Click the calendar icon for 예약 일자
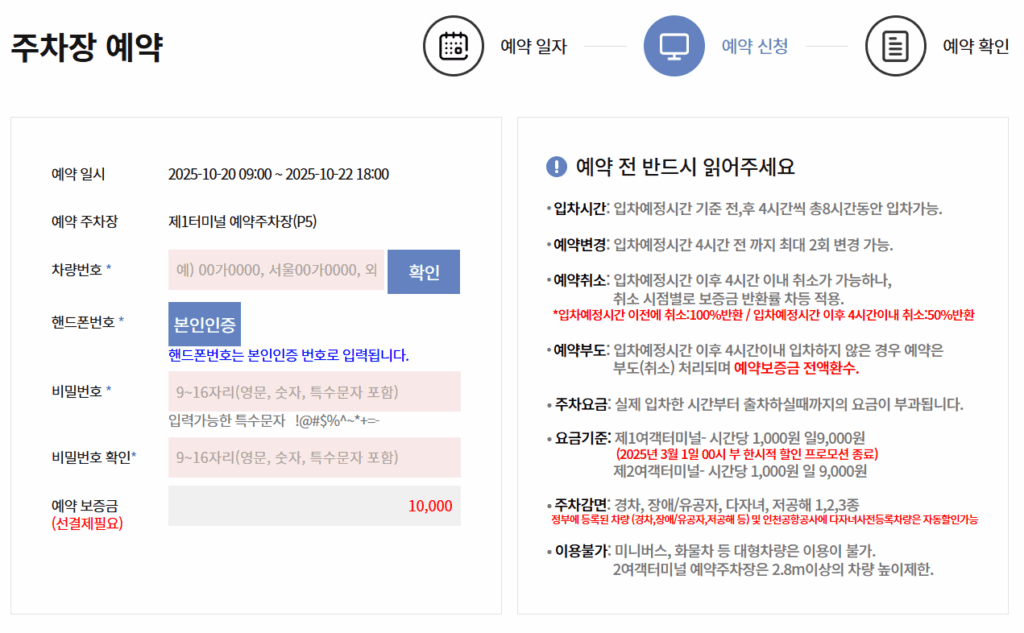 coord(454,46)
